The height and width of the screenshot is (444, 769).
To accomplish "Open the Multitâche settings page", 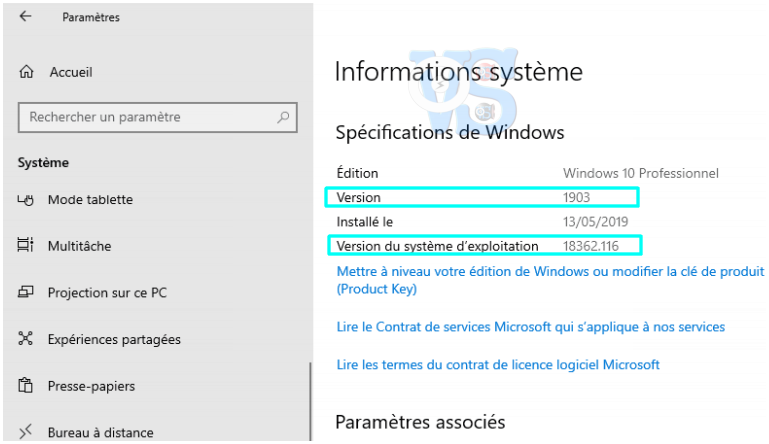I will pos(79,246).
